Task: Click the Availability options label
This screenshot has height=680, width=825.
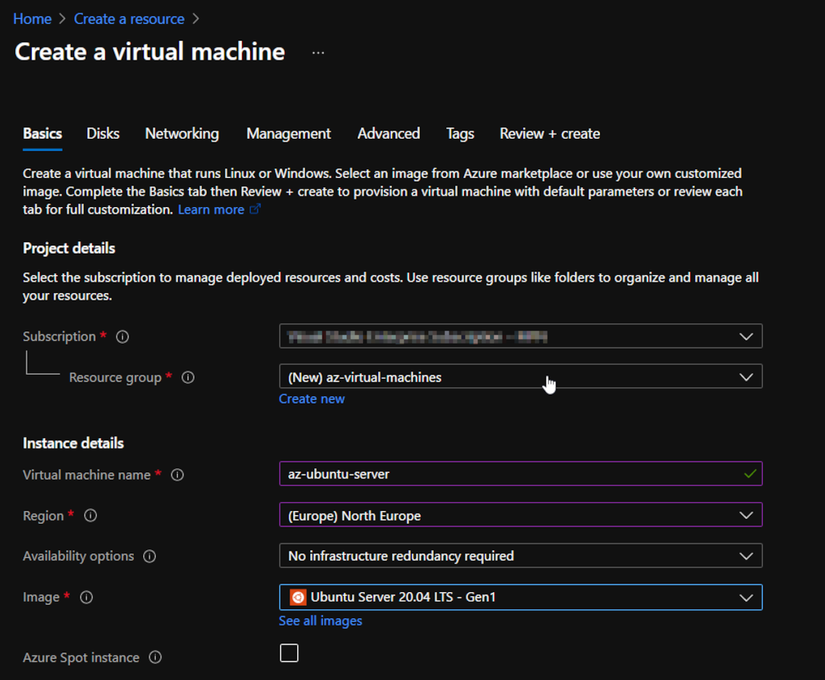Action: (78, 556)
